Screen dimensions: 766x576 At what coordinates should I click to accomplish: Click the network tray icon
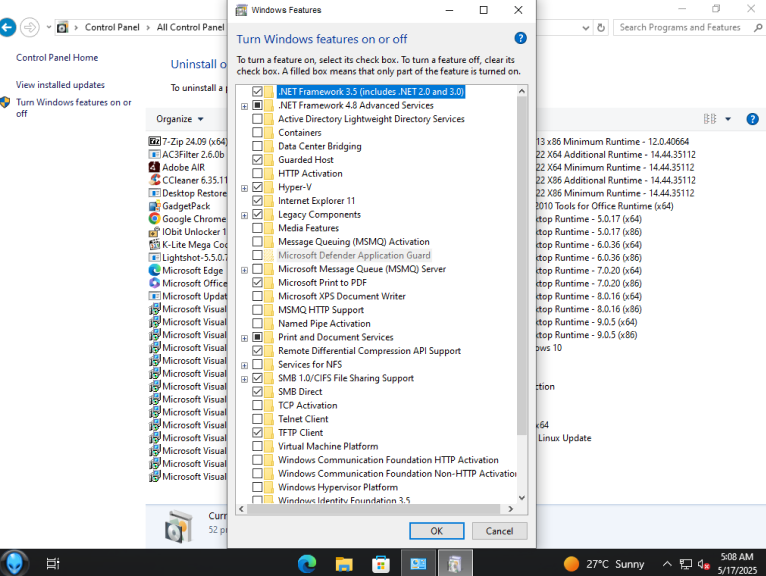pyautogui.click(x=686, y=564)
